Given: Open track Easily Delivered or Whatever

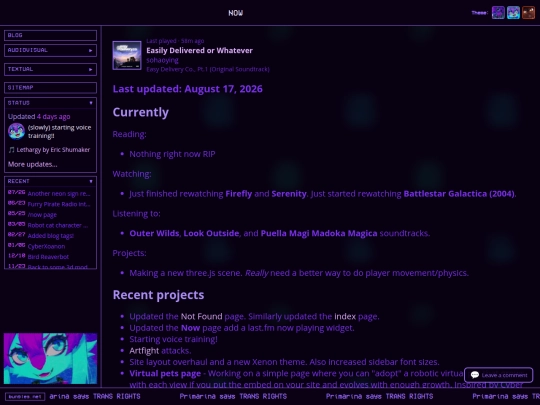Looking at the screenshot, I should (199, 51).
